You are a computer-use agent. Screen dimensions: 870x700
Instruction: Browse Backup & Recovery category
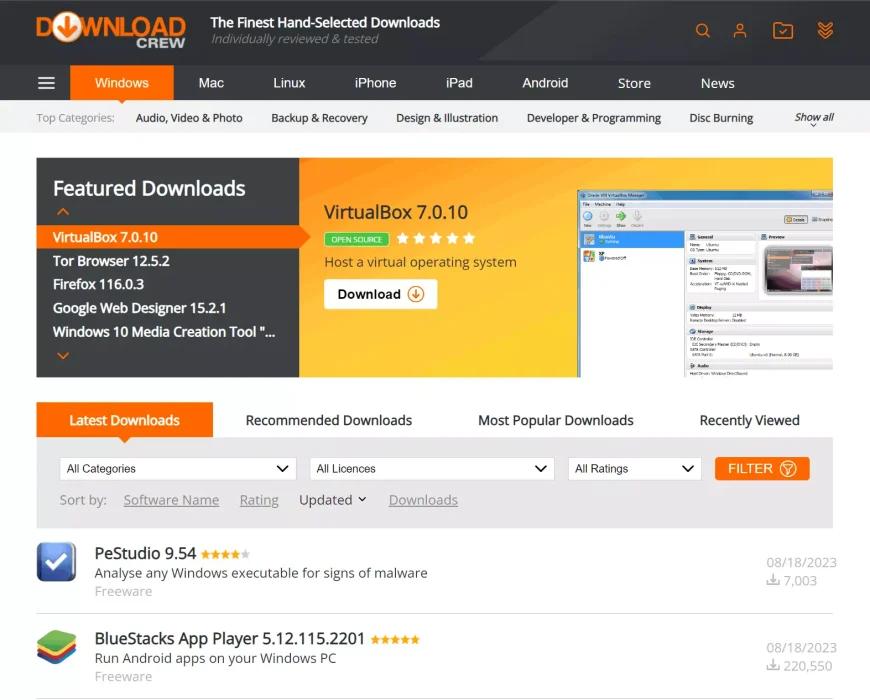point(319,118)
